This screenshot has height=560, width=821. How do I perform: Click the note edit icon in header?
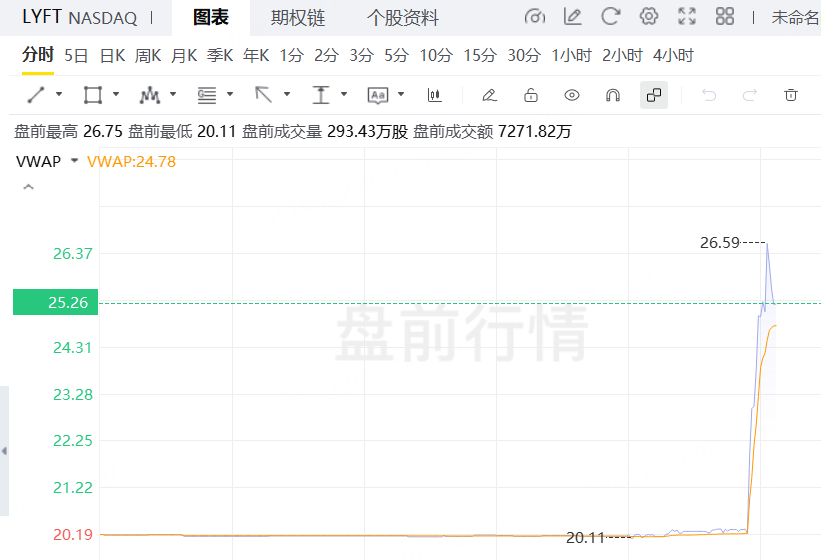pos(572,17)
